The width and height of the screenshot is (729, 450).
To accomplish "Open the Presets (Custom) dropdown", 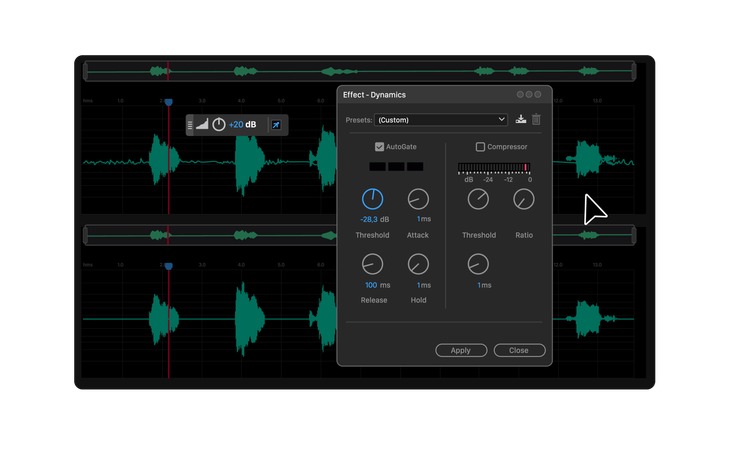I will coord(441,120).
